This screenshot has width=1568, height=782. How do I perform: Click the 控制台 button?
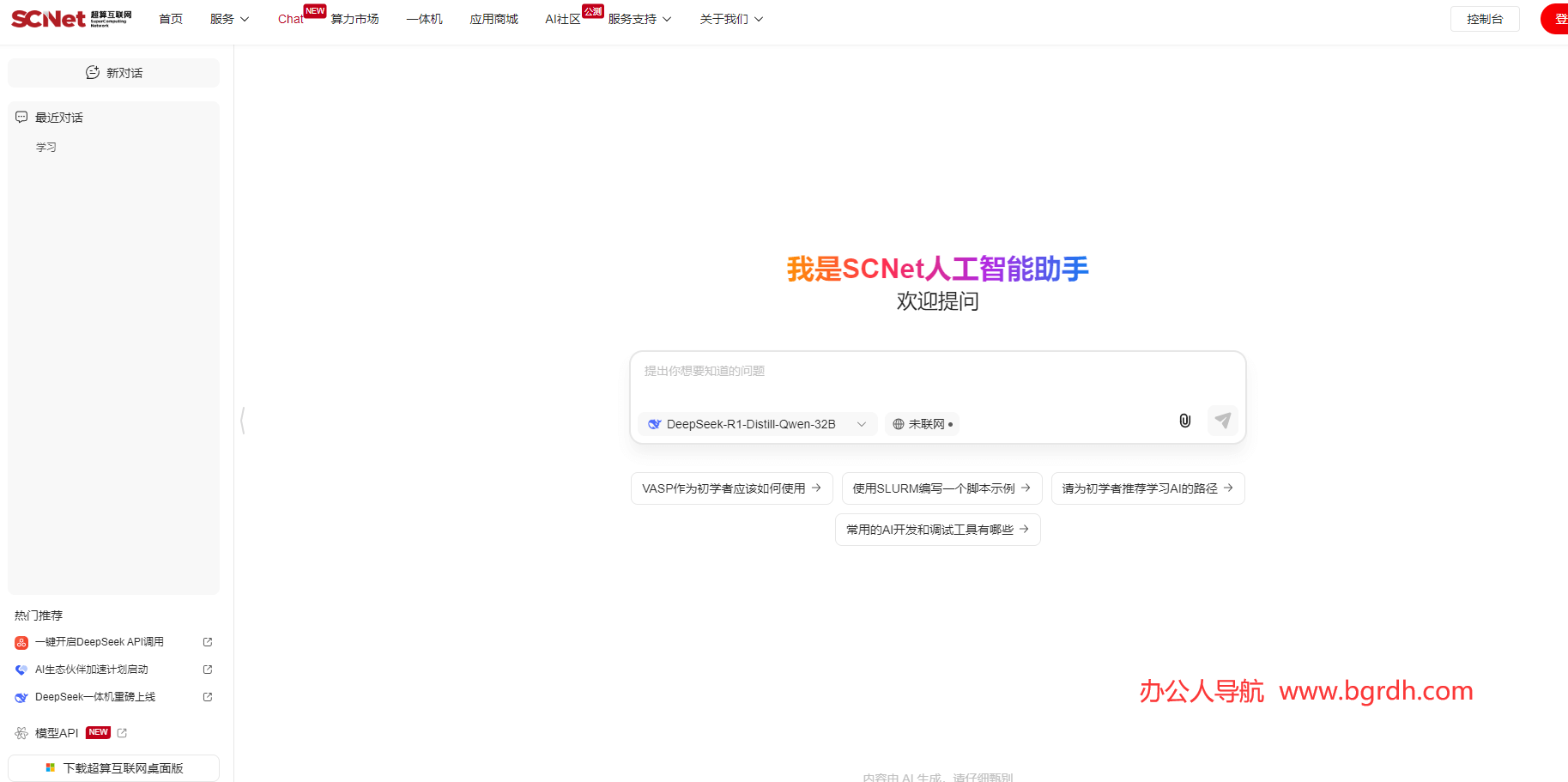tap(1485, 19)
